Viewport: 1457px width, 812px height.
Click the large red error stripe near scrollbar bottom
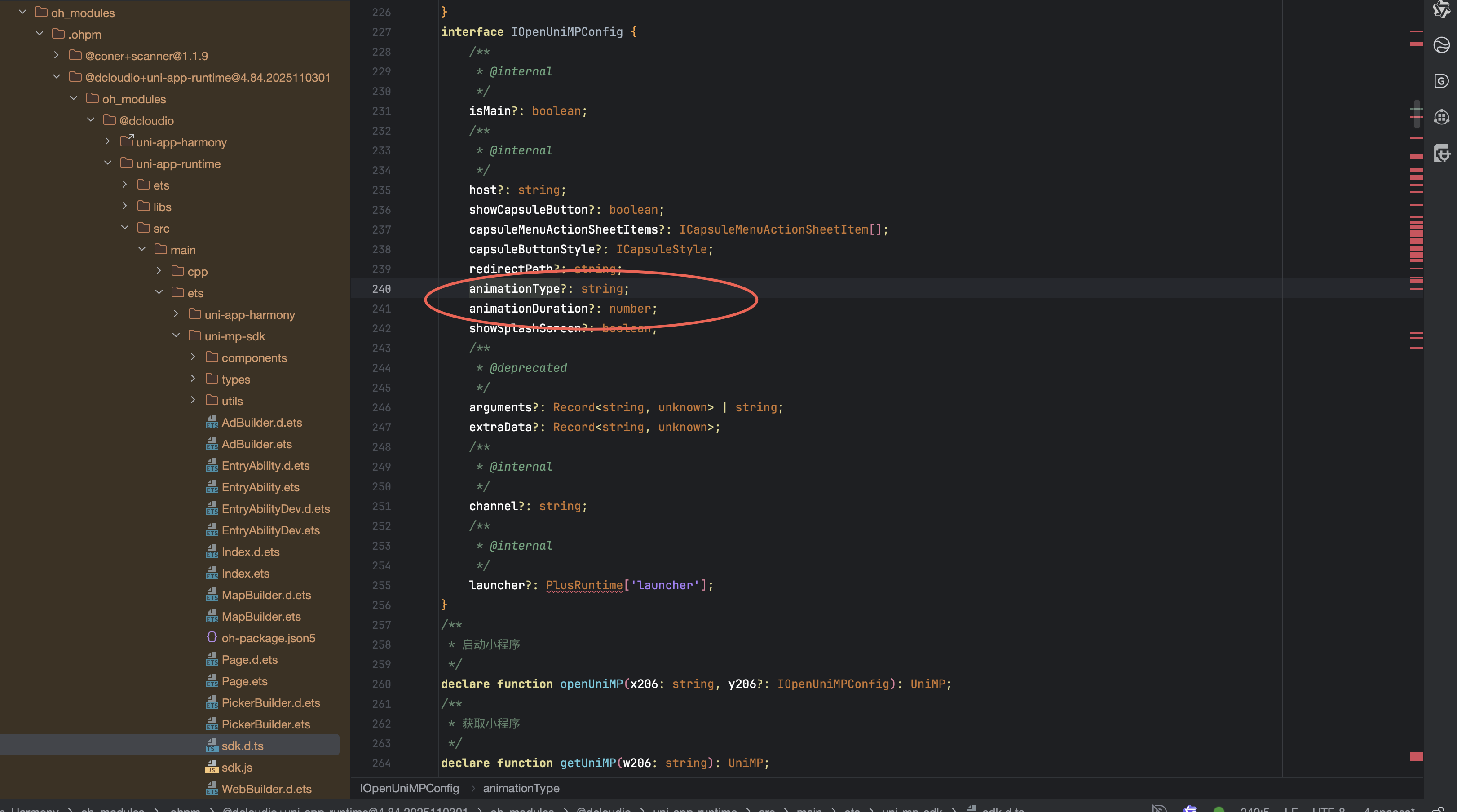[1416, 756]
